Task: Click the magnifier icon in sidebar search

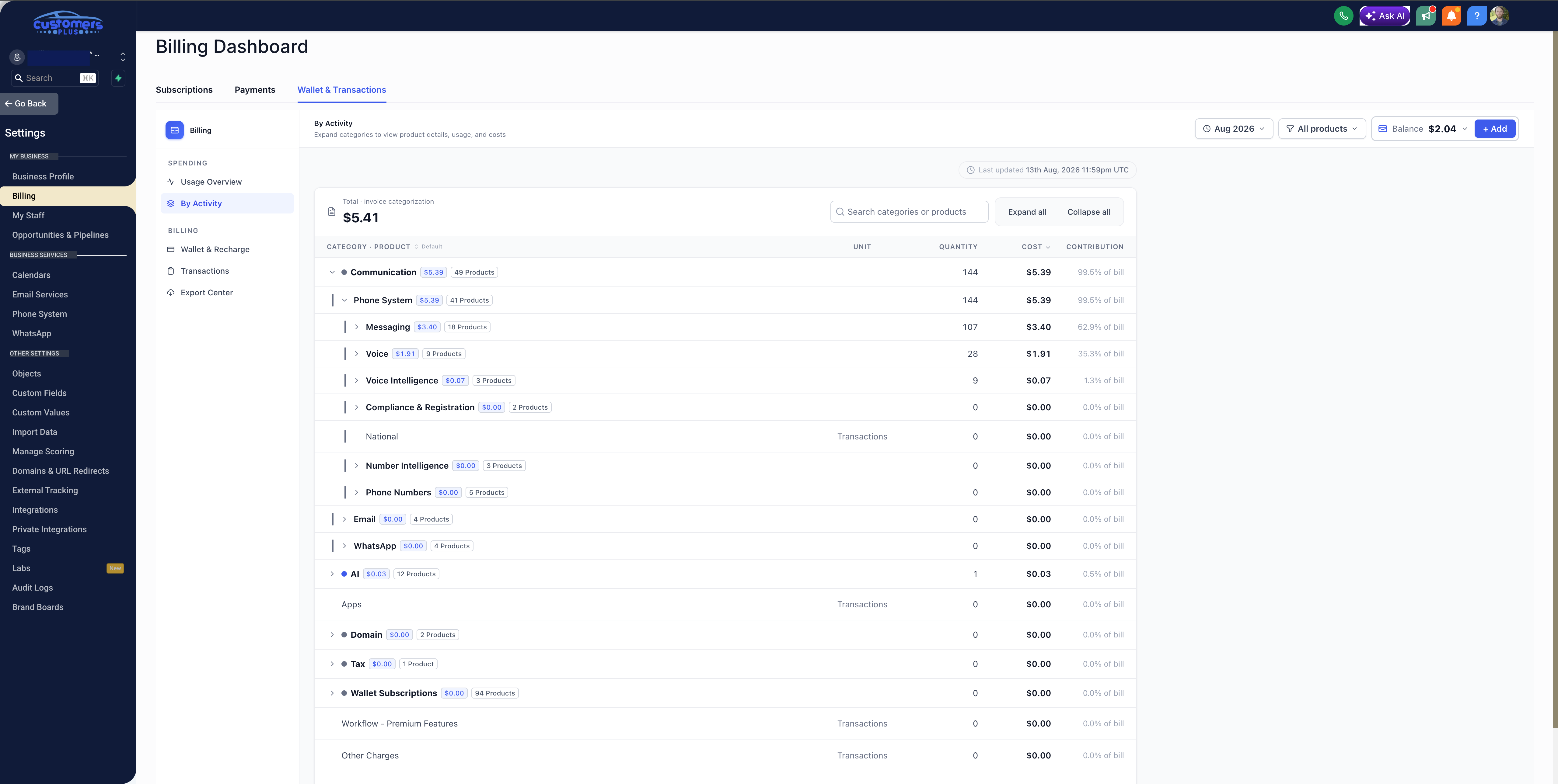Action: pyautogui.click(x=19, y=78)
